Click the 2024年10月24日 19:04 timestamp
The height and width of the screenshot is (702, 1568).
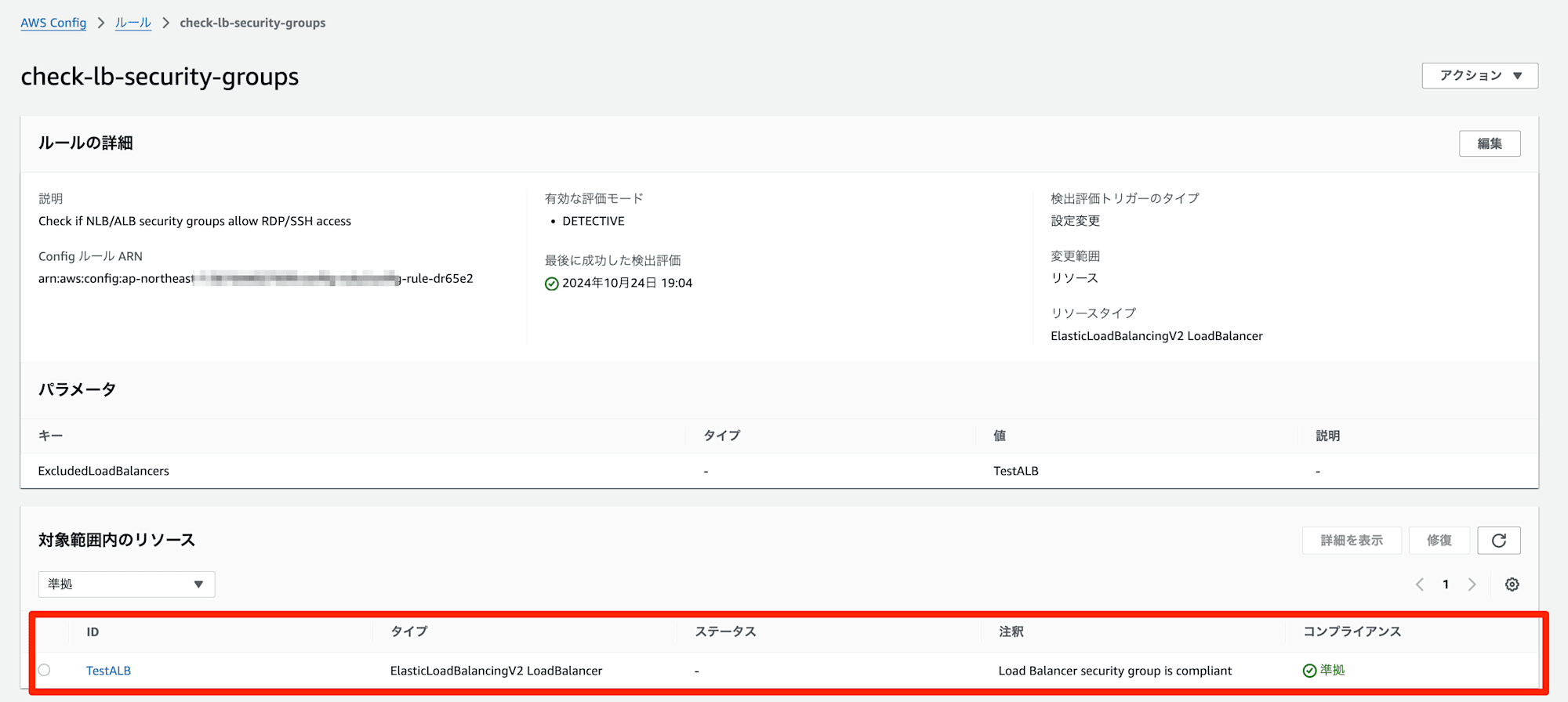[x=627, y=283]
